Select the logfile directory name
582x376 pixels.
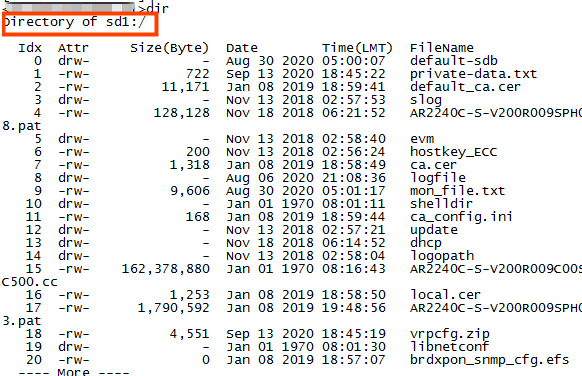point(438,178)
